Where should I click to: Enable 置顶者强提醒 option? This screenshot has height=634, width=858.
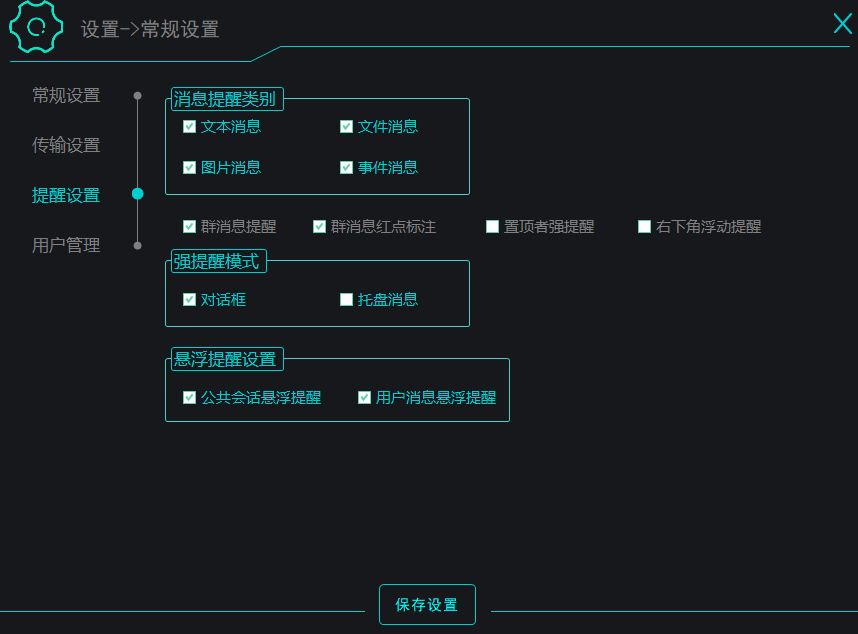492,226
